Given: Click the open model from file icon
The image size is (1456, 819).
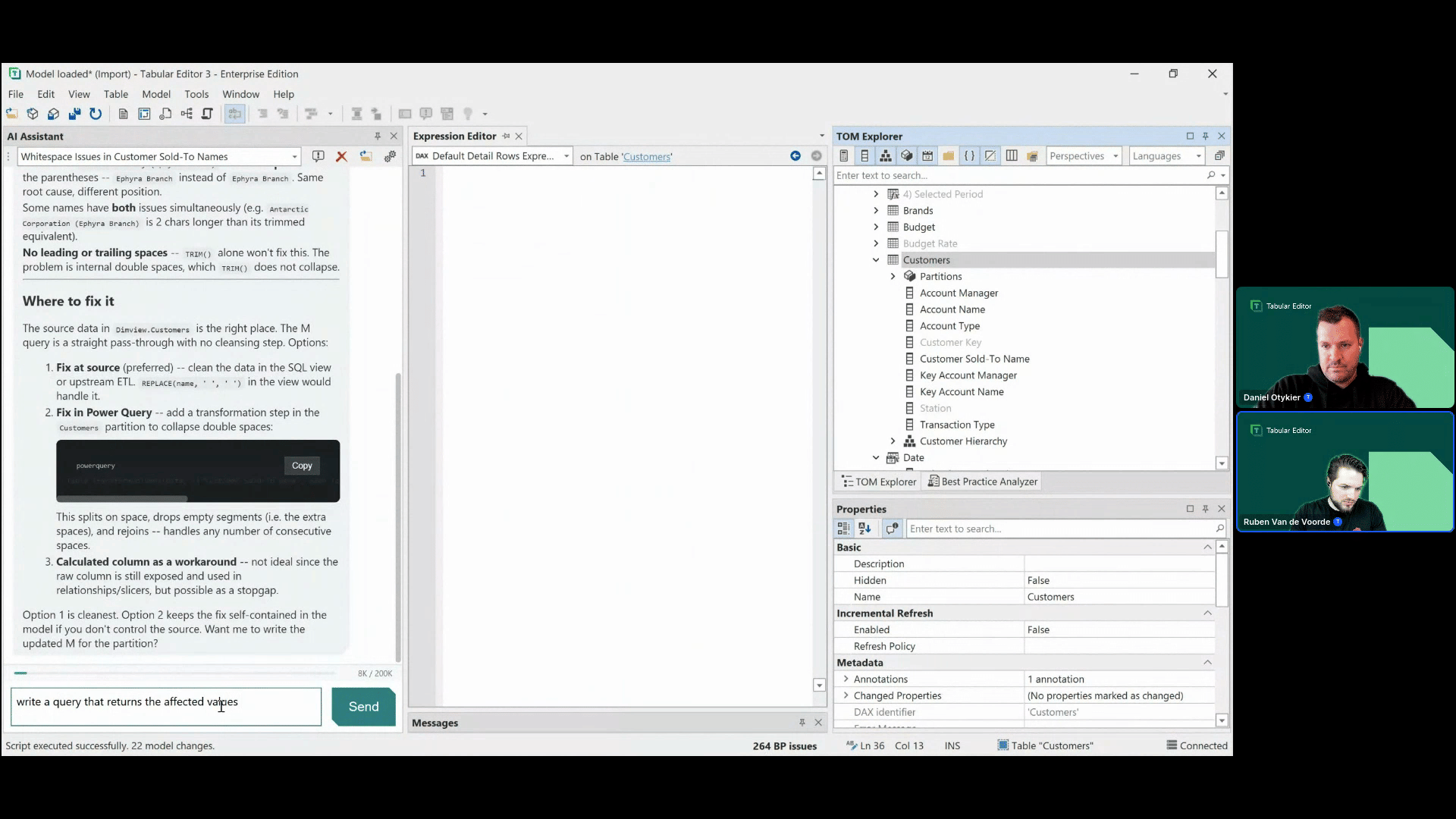Looking at the screenshot, I should pos(12,114).
